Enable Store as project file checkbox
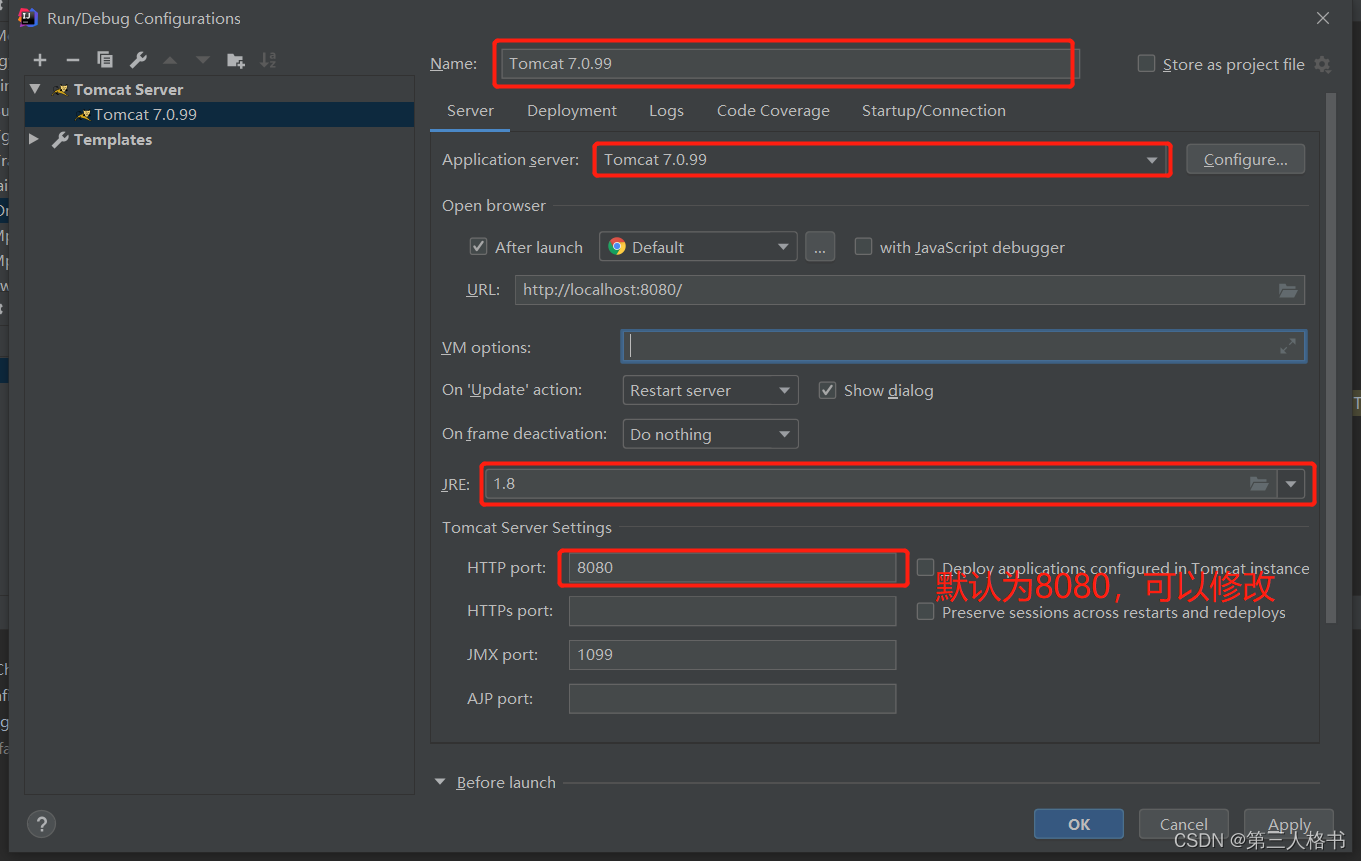Viewport: 1361px width, 861px height. 1146,63
